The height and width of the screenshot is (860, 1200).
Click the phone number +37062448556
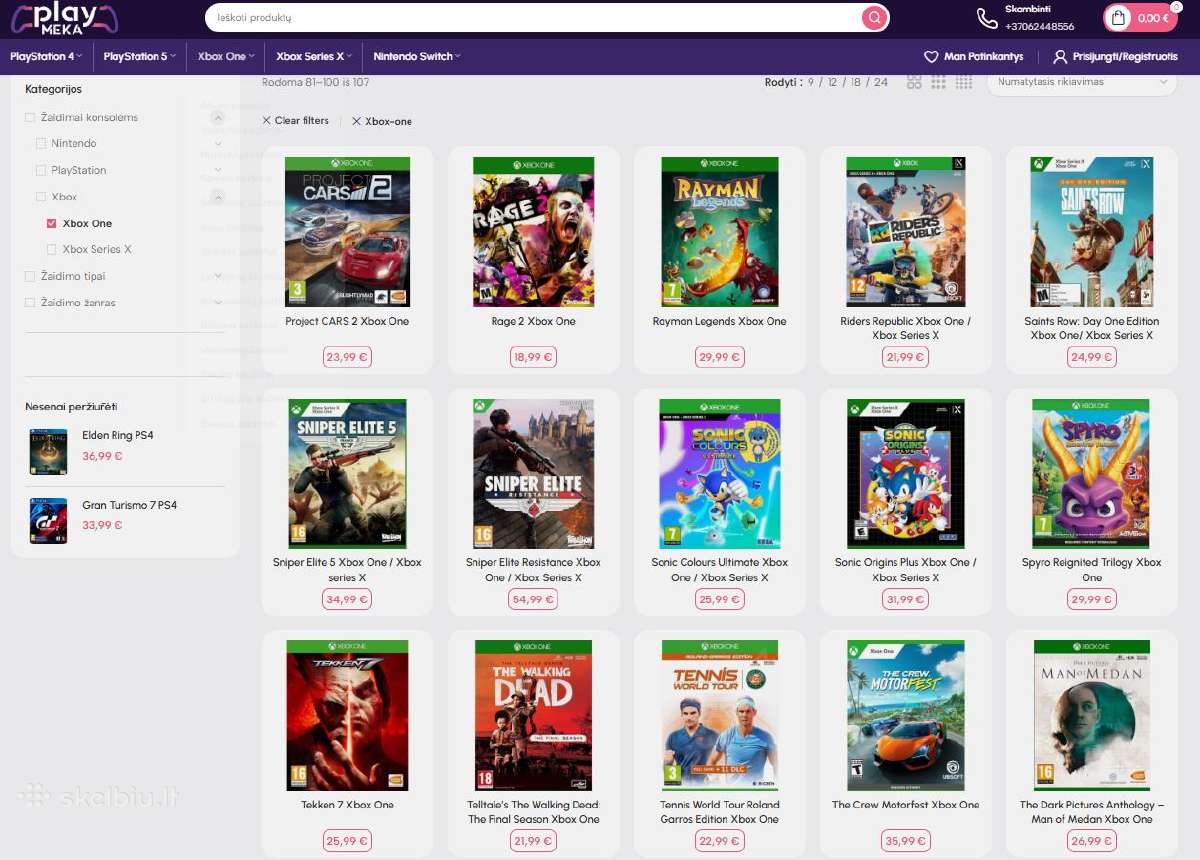(x=1040, y=27)
